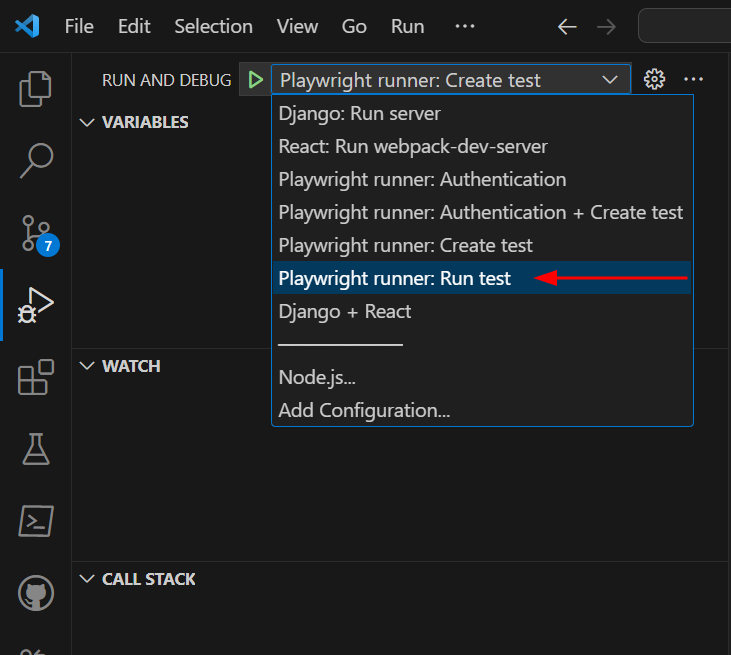Go back with the left arrow
731x655 pixels.
tap(567, 27)
